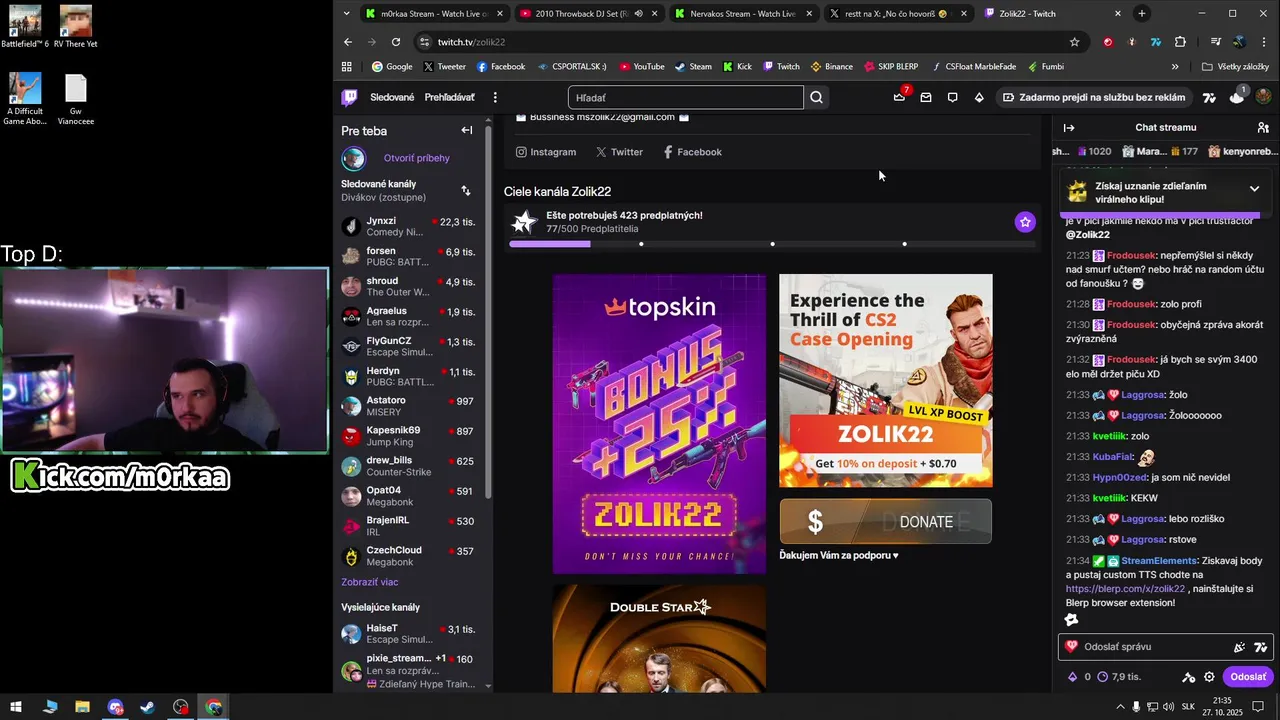
Task: Open the whispers speech bubble icon
Action: tap(952, 97)
